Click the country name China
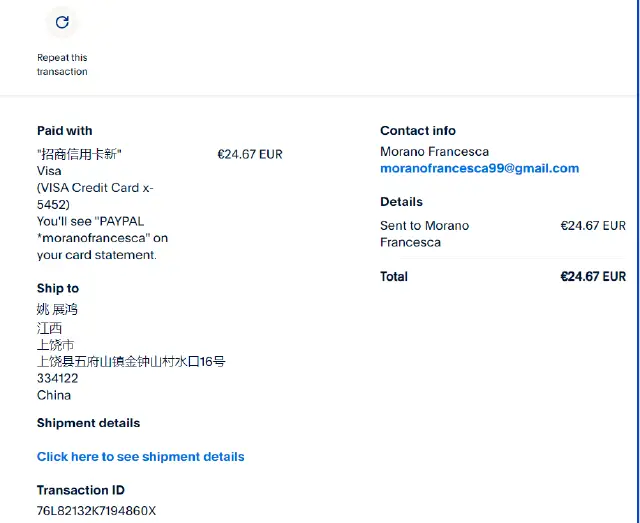 54,395
